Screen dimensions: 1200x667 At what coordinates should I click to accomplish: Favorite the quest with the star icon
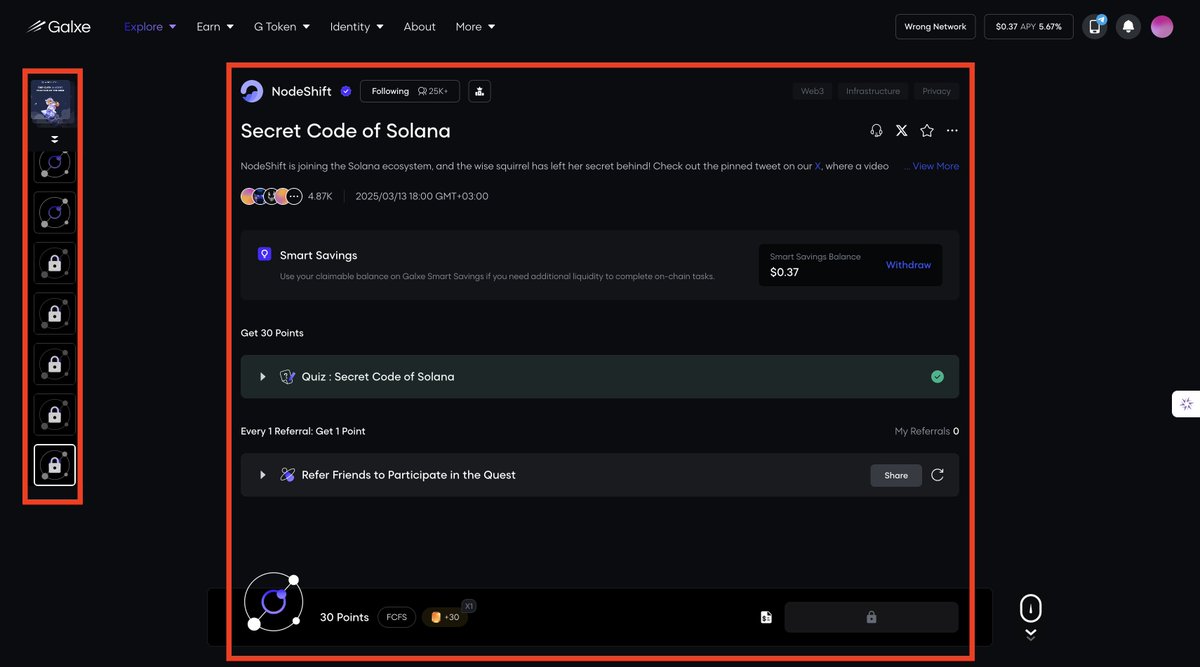(x=927, y=131)
